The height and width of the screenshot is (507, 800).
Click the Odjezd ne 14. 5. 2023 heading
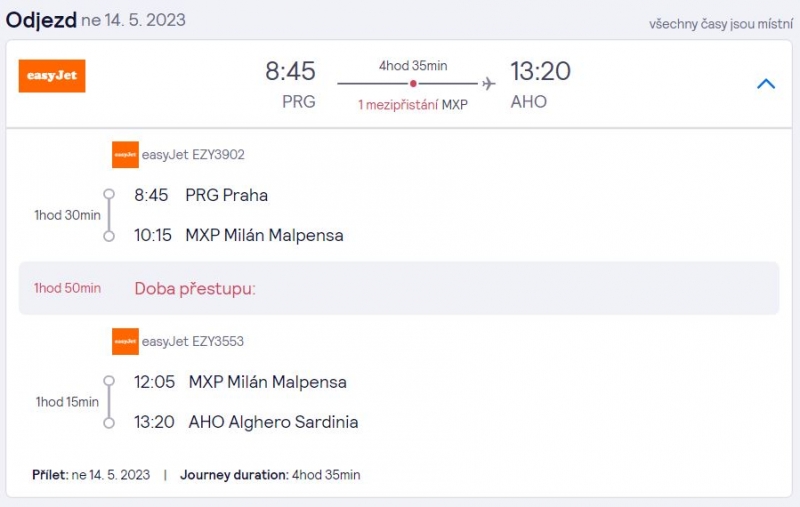coord(96,20)
